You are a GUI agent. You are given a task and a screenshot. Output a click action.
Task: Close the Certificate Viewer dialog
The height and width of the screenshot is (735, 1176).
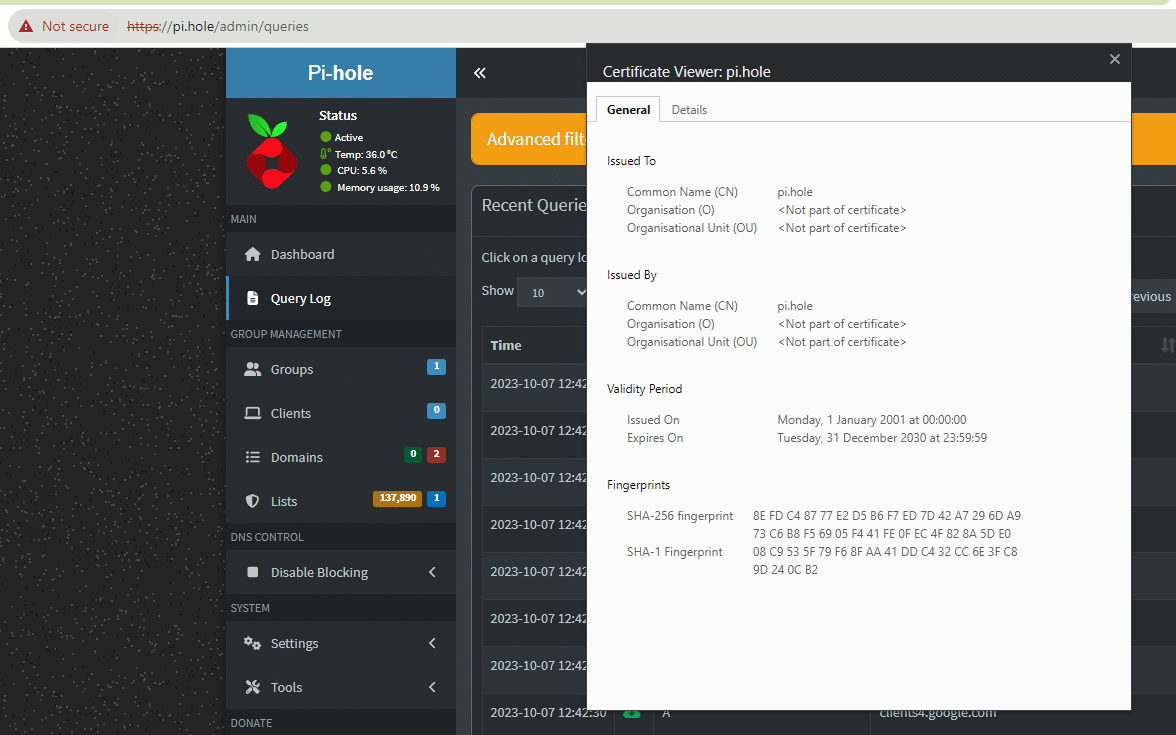point(1114,59)
